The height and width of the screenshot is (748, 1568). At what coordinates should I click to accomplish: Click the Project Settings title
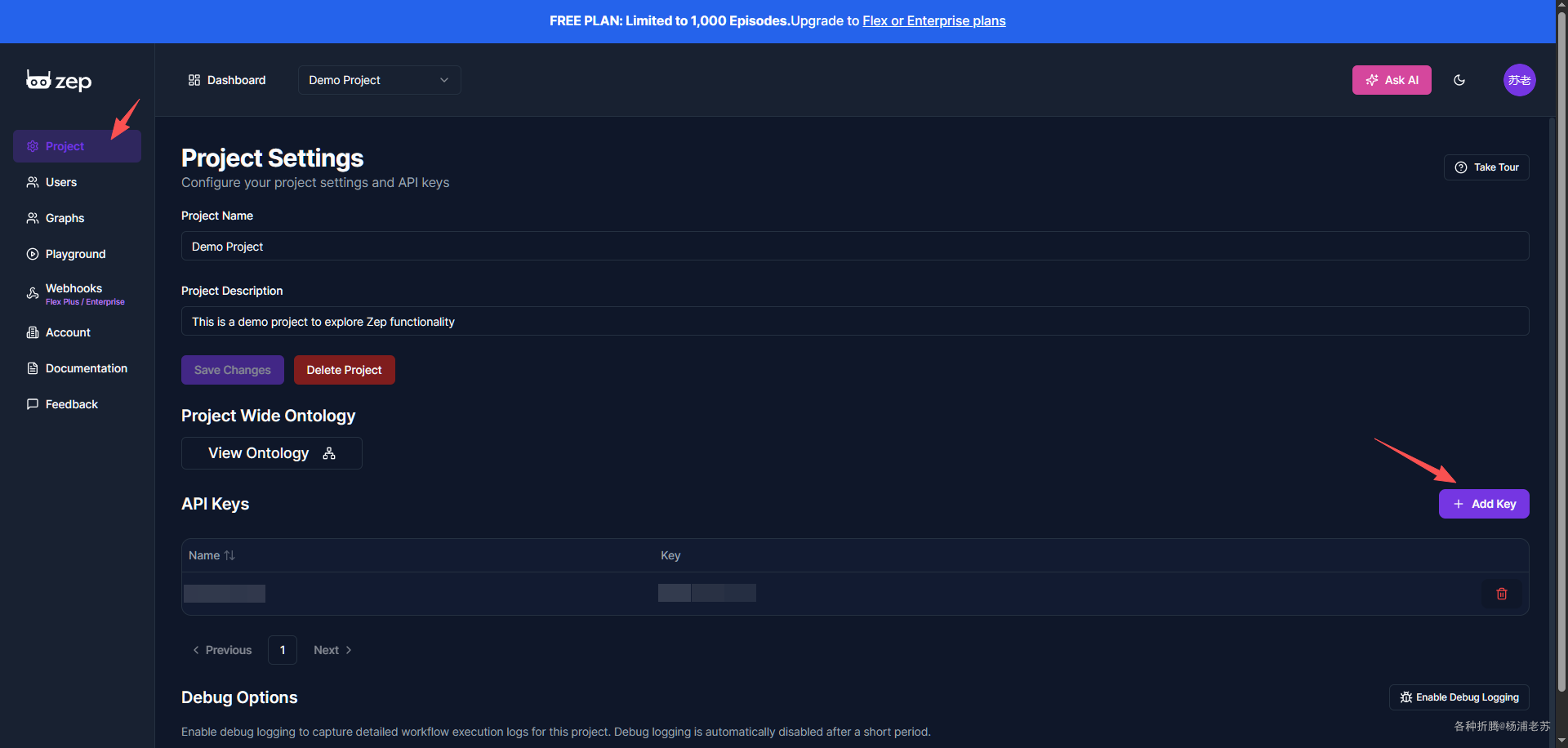(x=273, y=158)
